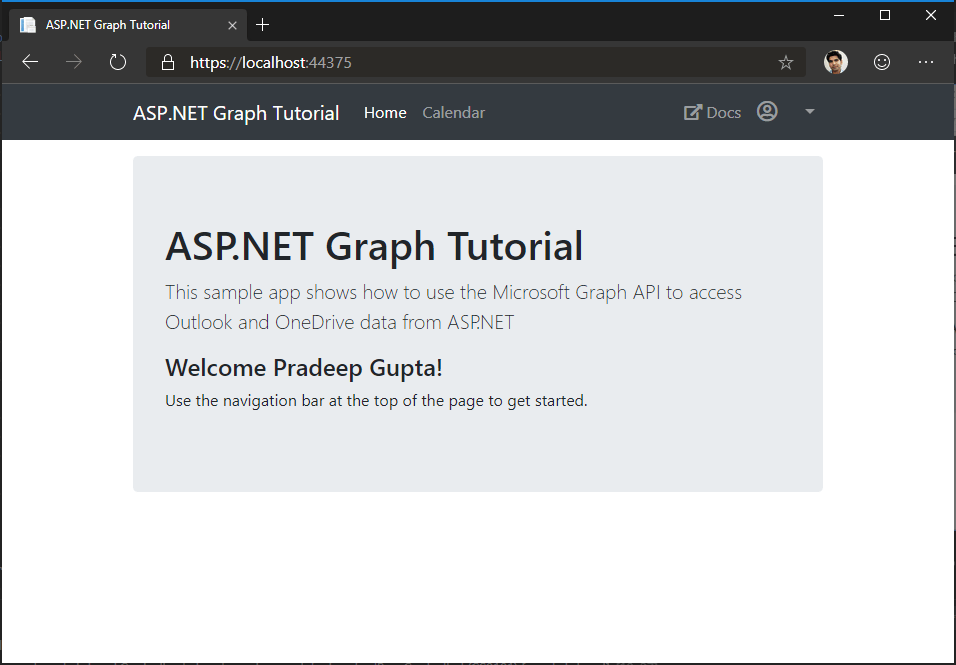Click the large ASP.NET Graph Tutorial heading
Screen dimensions: 956x665
374,246
